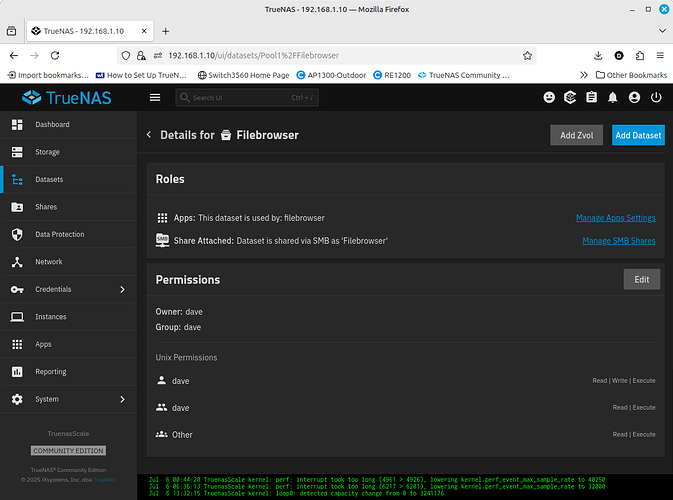673x500 pixels.
Task: Go back using arrow beside Details for
Action: pos(149,135)
